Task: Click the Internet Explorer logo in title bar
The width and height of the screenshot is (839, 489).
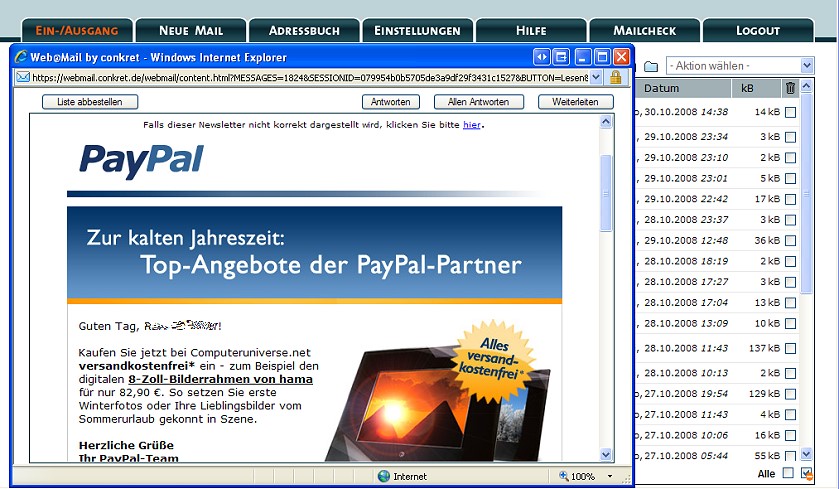Action: click(21, 57)
